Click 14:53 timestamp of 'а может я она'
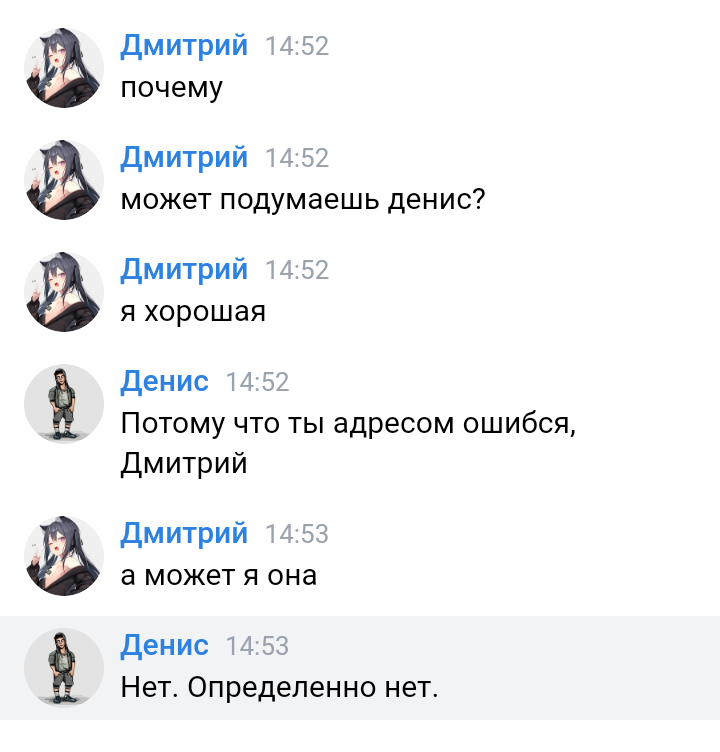 coord(297,535)
